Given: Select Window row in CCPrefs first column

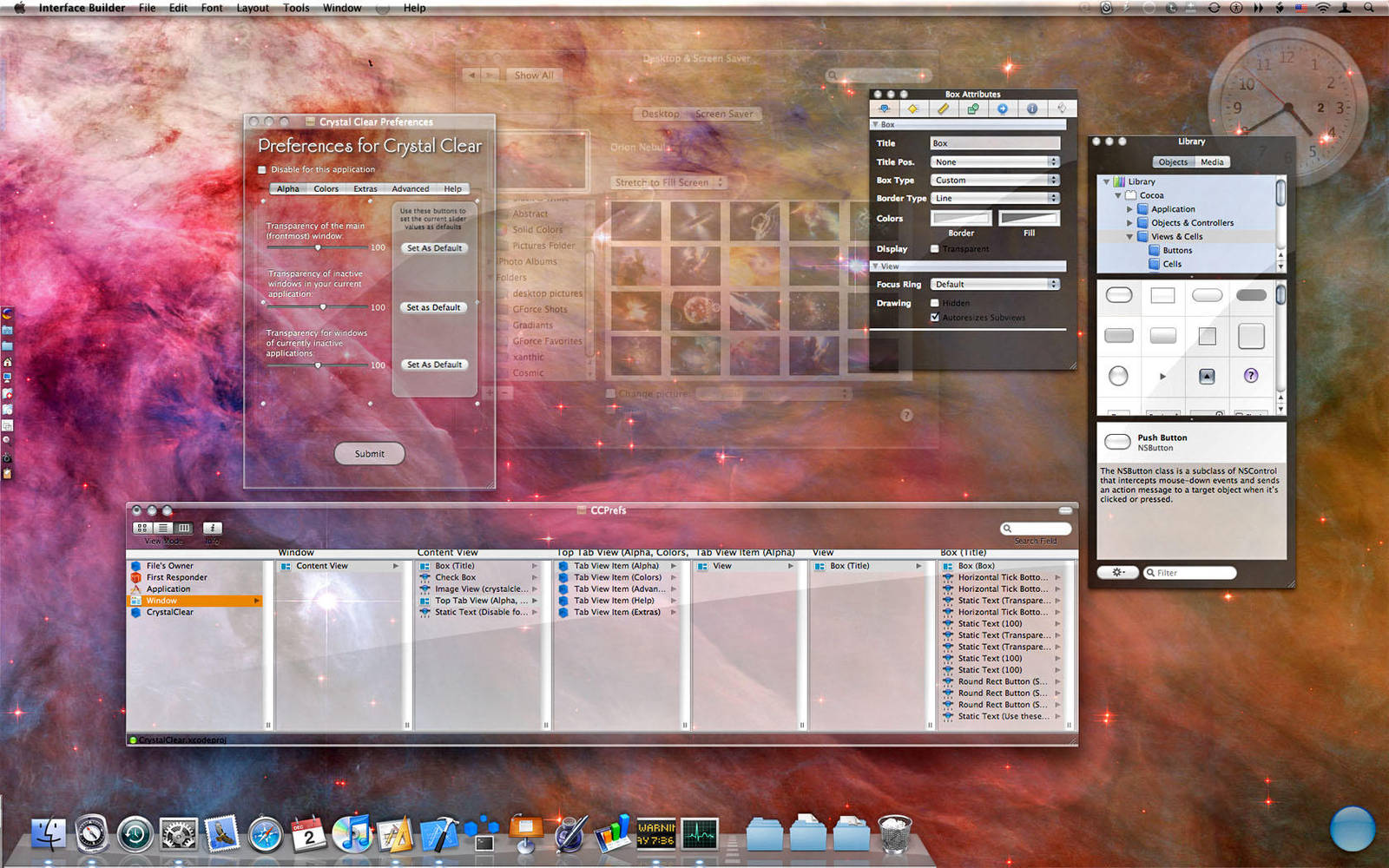Looking at the screenshot, I should click(195, 601).
